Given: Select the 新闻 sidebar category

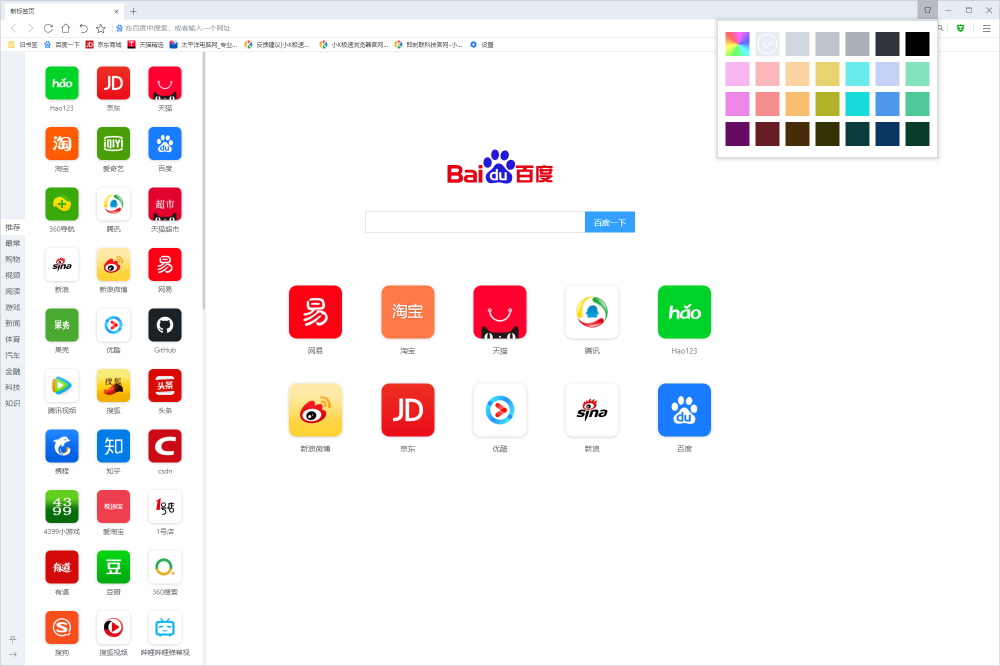Looking at the screenshot, I should pos(13,323).
